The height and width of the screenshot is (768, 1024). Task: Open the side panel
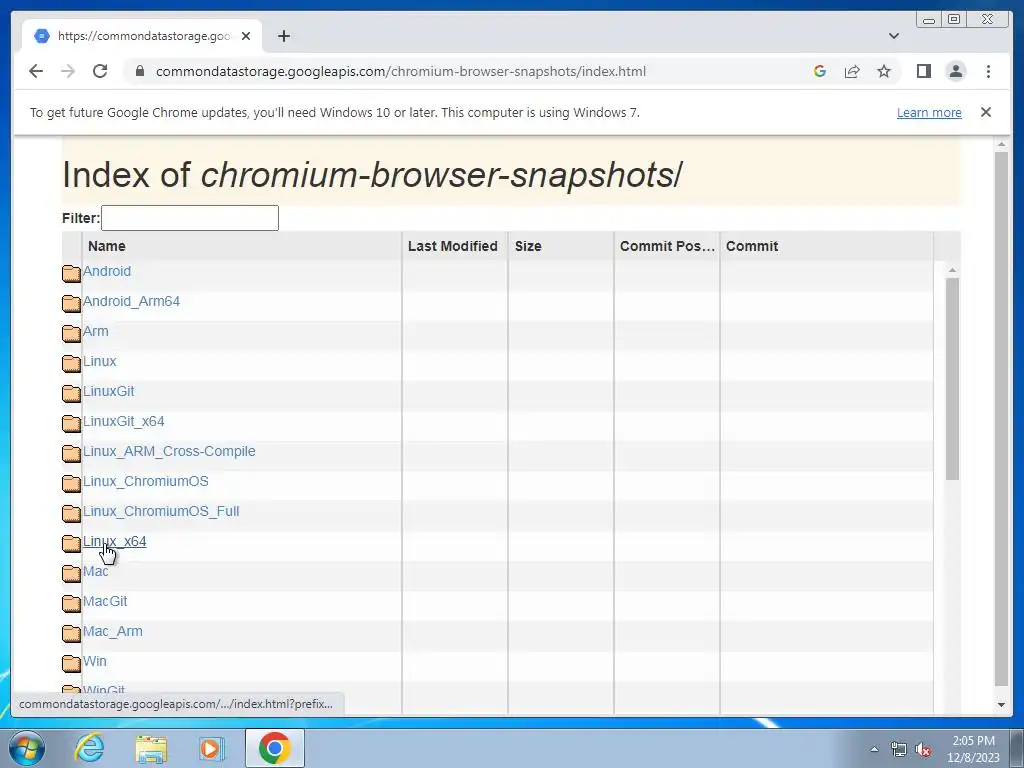(x=923, y=71)
